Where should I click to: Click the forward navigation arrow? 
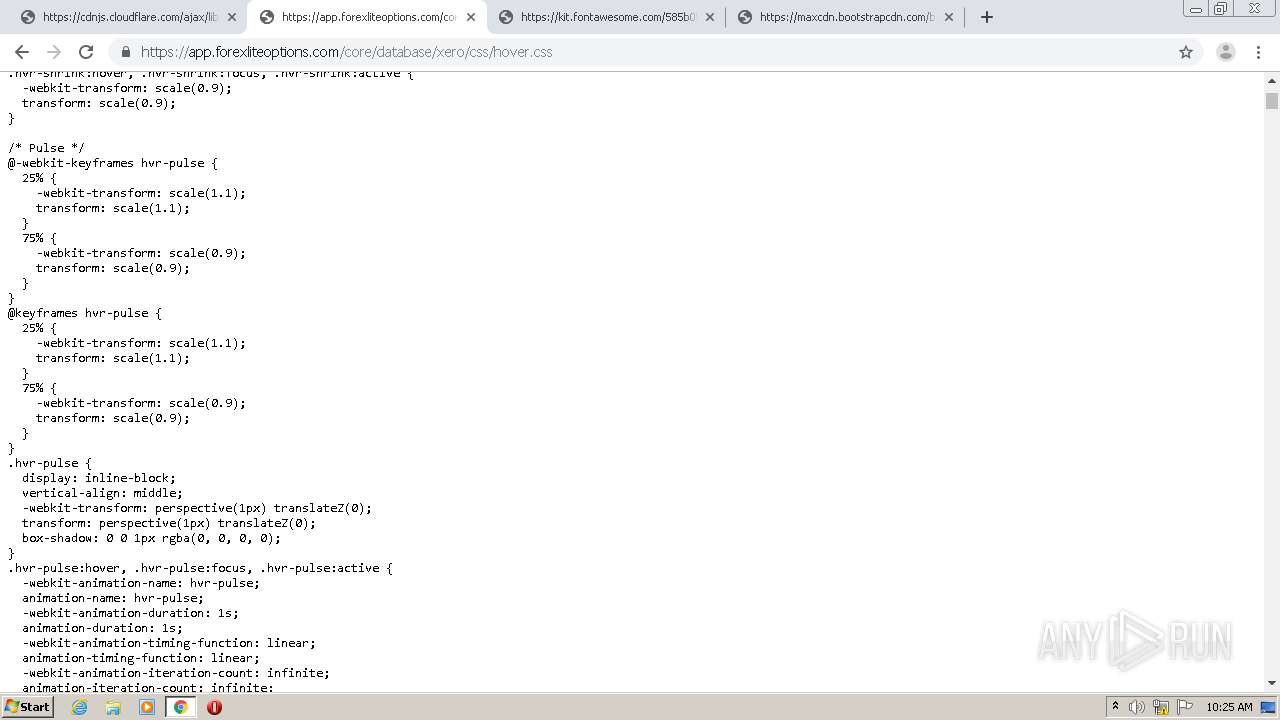[x=54, y=52]
